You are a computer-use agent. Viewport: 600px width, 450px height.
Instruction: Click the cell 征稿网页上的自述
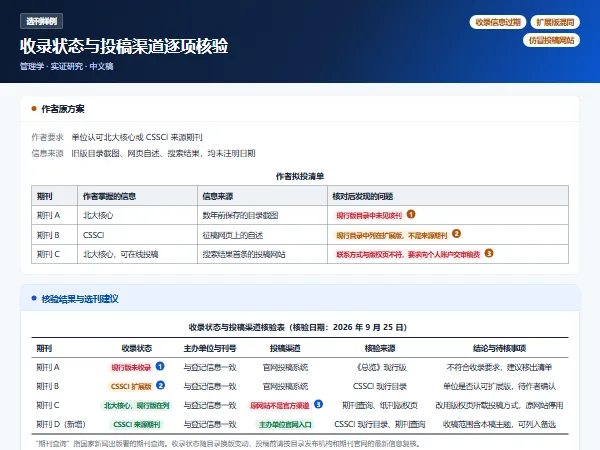tap(233, 235)
